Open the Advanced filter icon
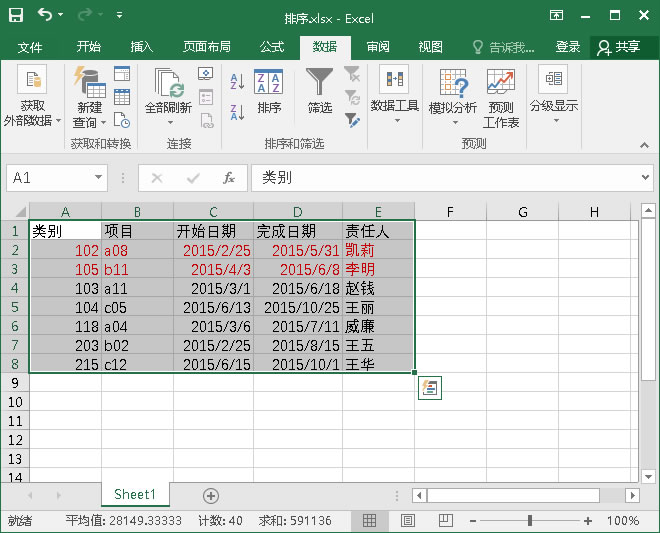The height and width of the screenshot is (533, 660). click(352, 120)
